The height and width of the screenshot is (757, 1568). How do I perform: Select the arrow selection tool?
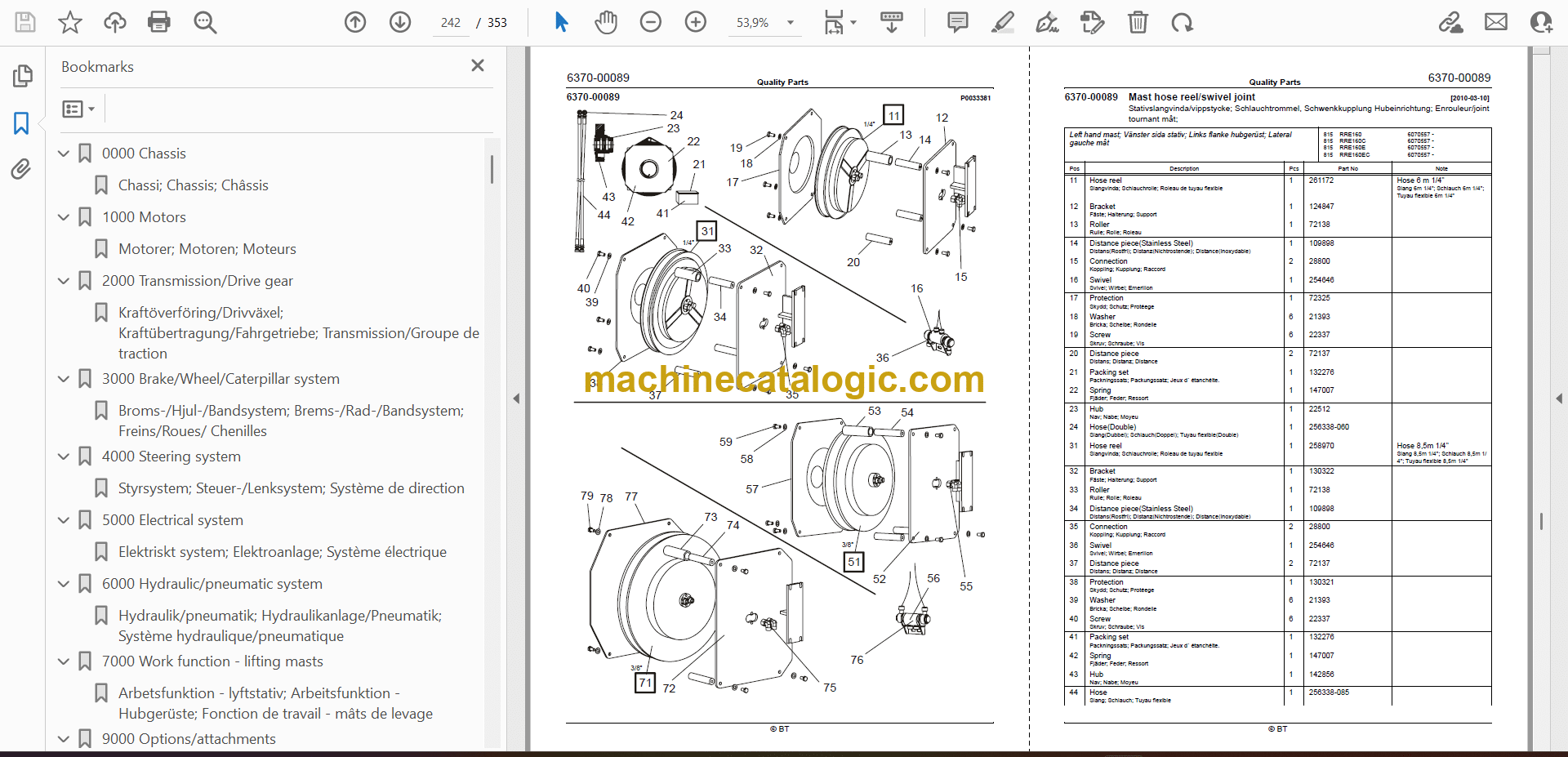(561, 22)
